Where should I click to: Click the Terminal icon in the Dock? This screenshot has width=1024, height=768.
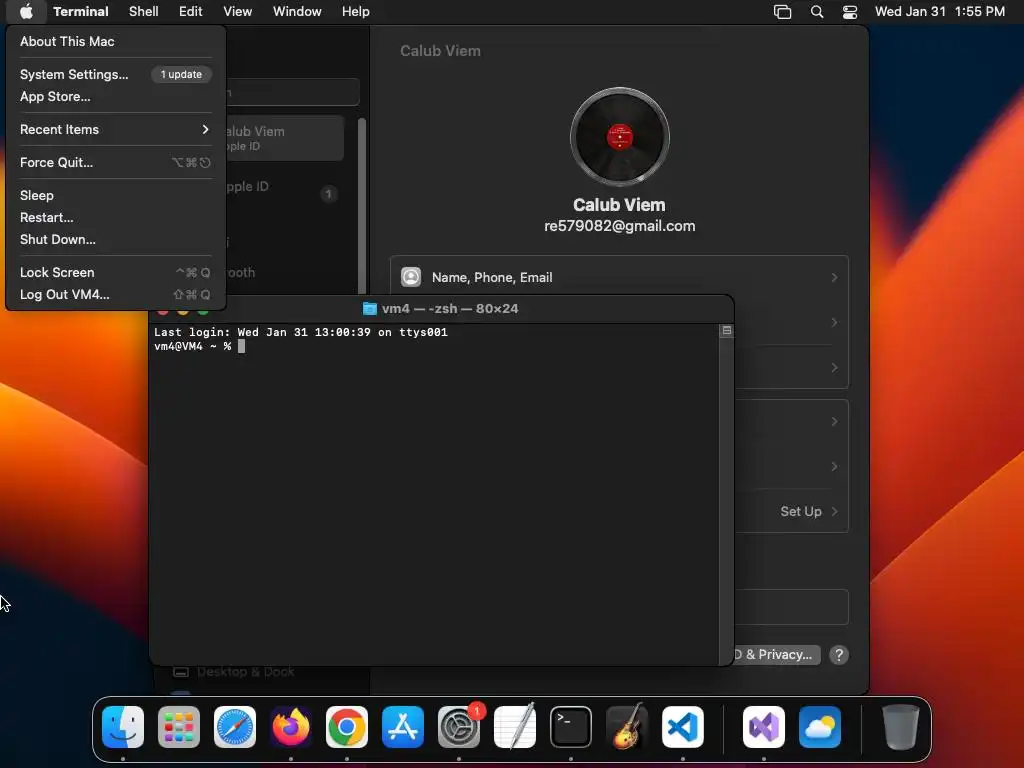(x=571, y=727)
